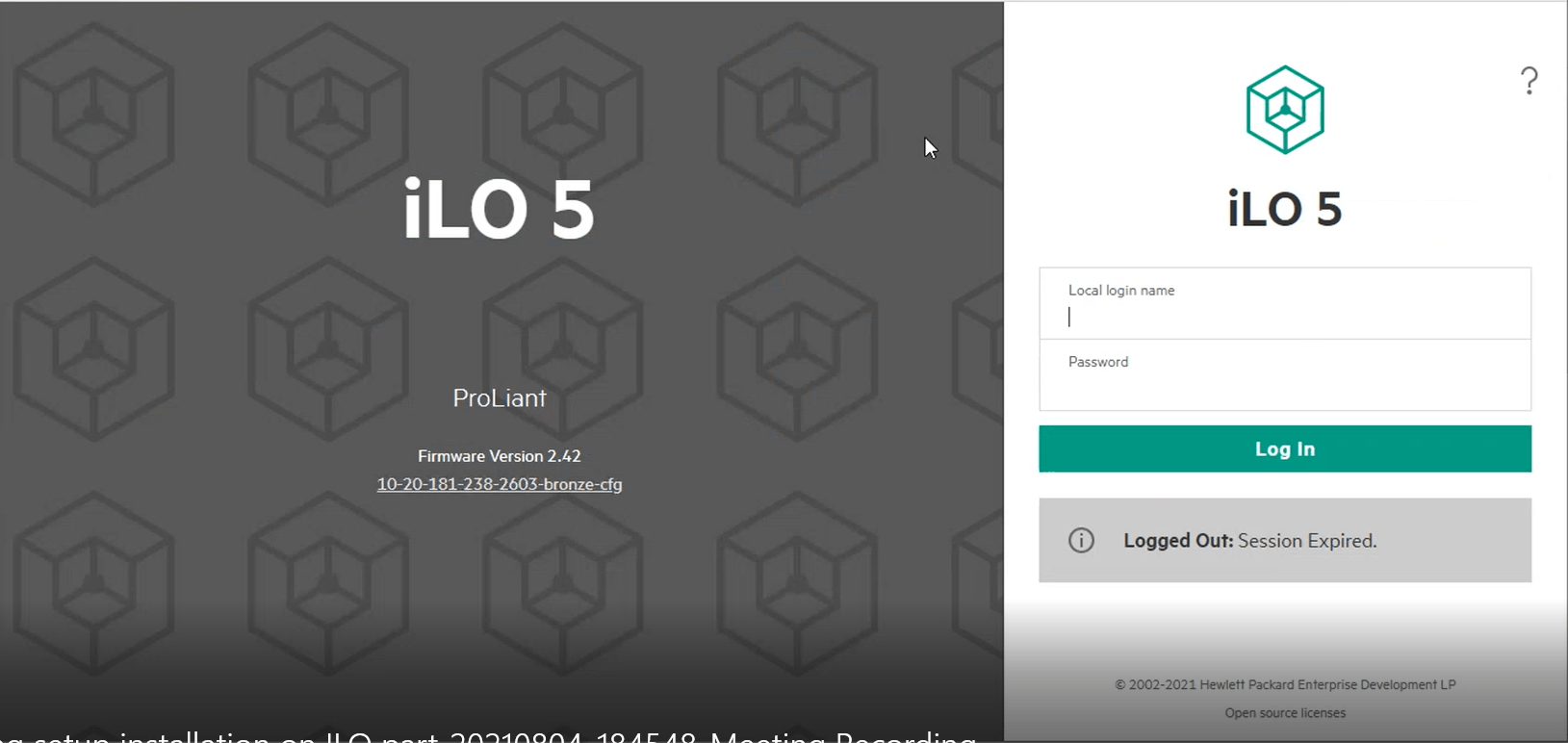Focus the Password field
Screen dimensions: 1568x743
click(1285, 375)
